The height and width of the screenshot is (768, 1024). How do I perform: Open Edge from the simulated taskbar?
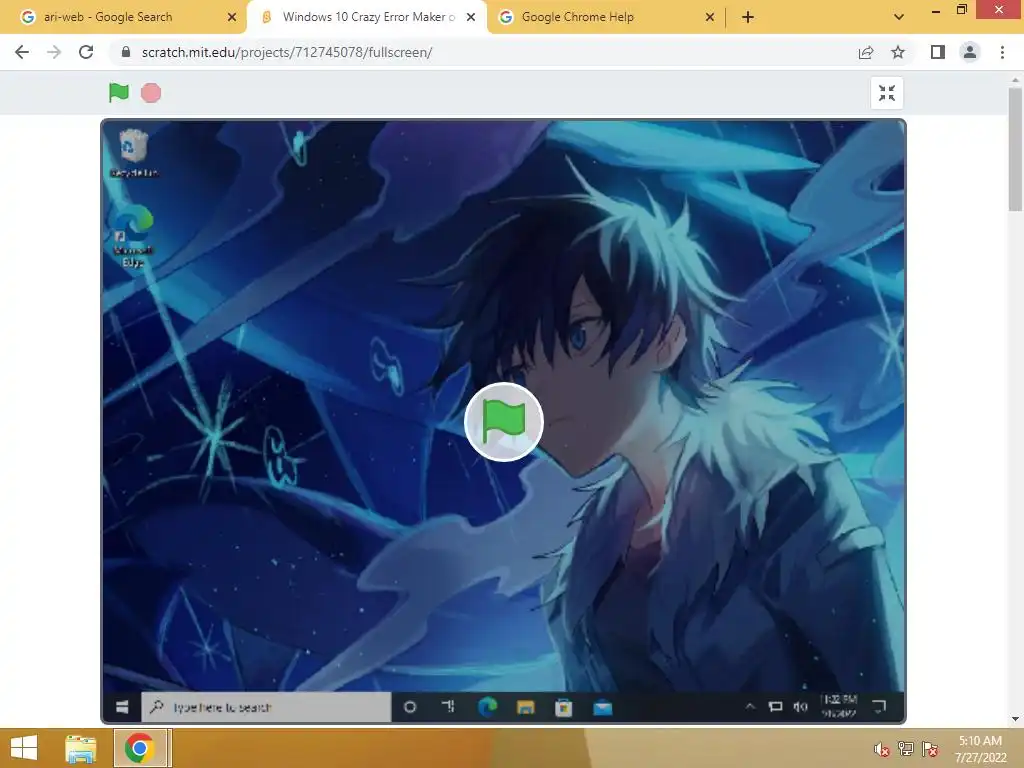coord(487,707)
